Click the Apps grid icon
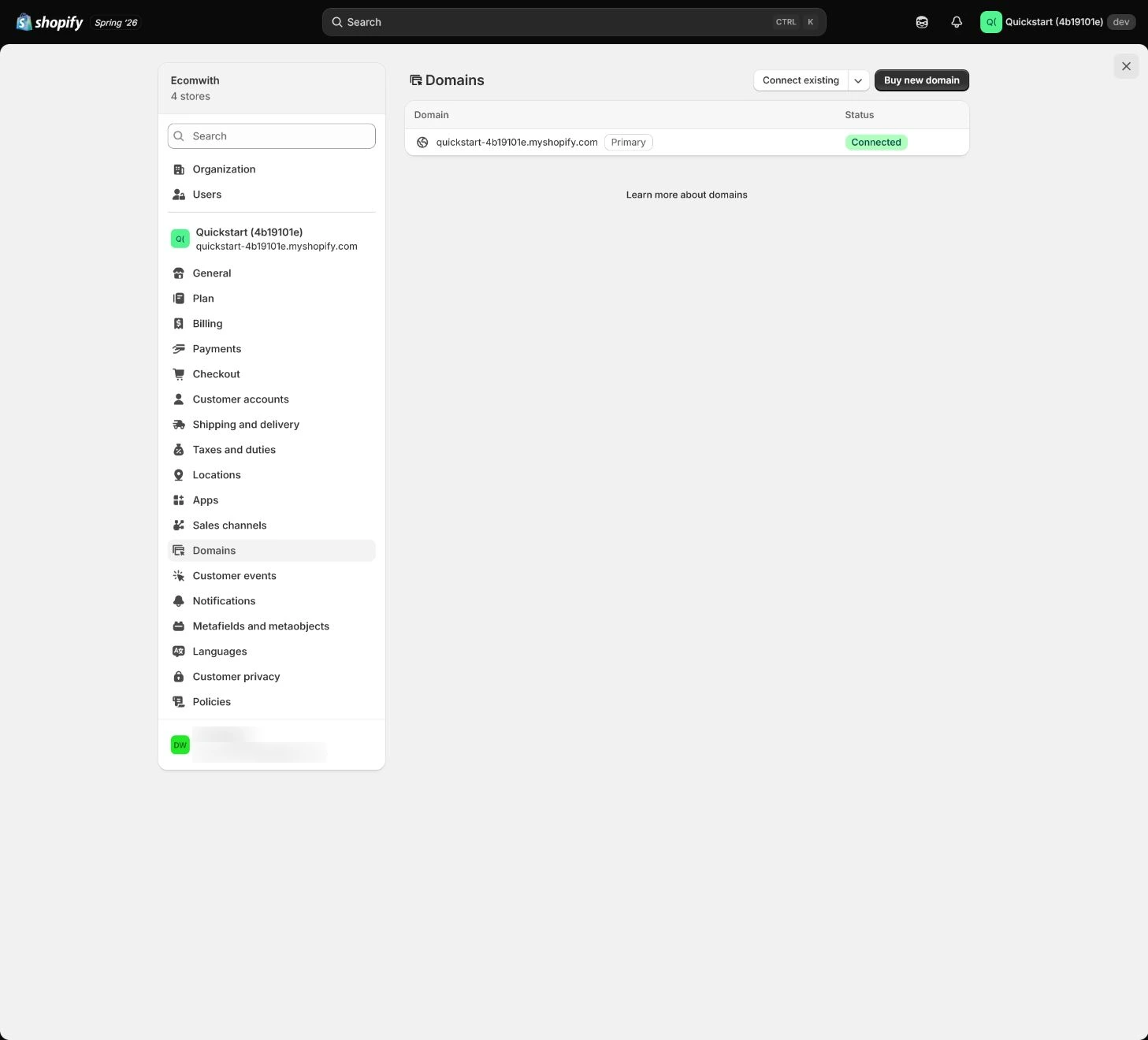The width and height of the screenshot is (1148, 1040). pyautogui.click(x=179, y=500)
